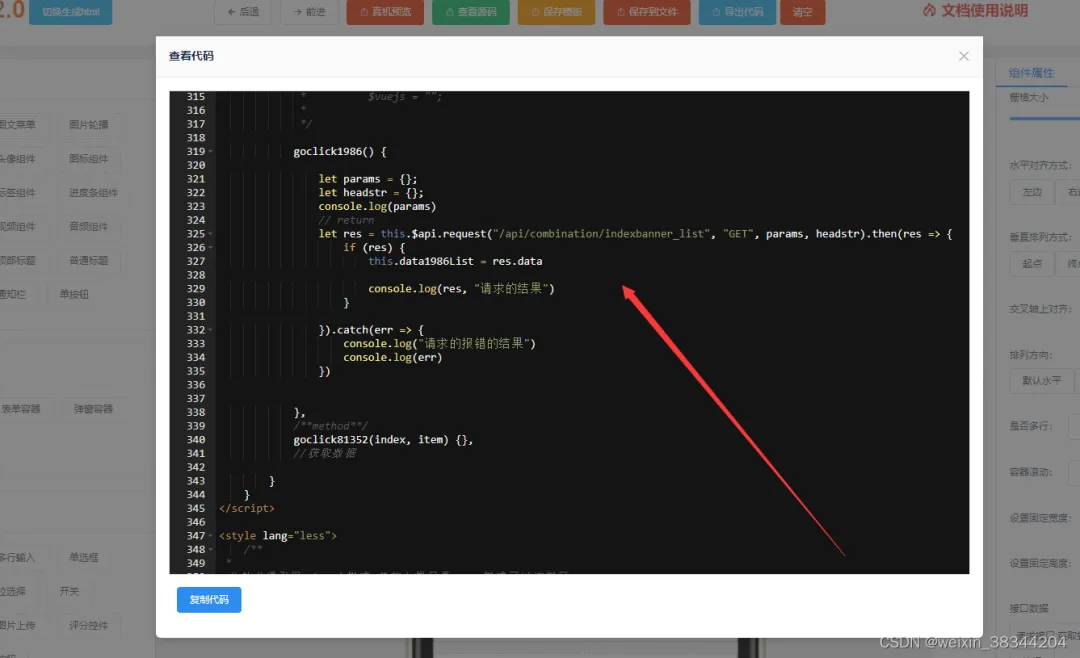Click the 'let params = {};' code line
This screenshot has width=1080, height=658.
(x=367, y=178)
